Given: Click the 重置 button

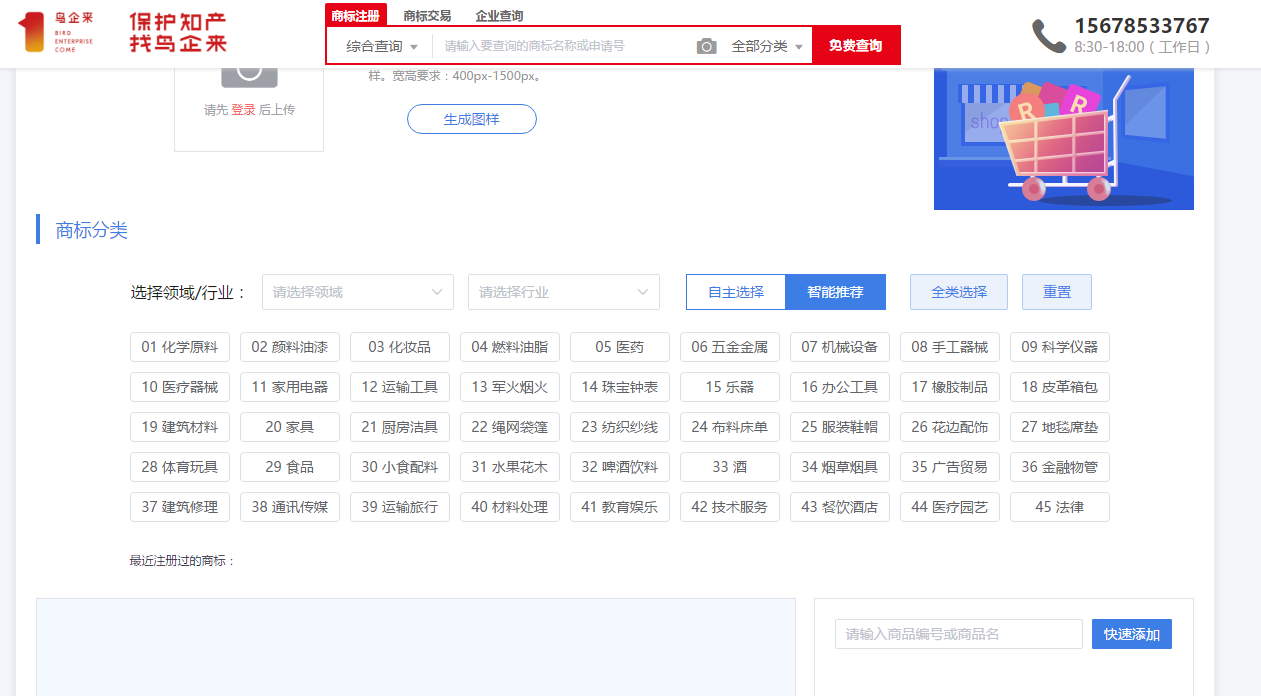Looking at the screenshot, I should coord(1057,292).
